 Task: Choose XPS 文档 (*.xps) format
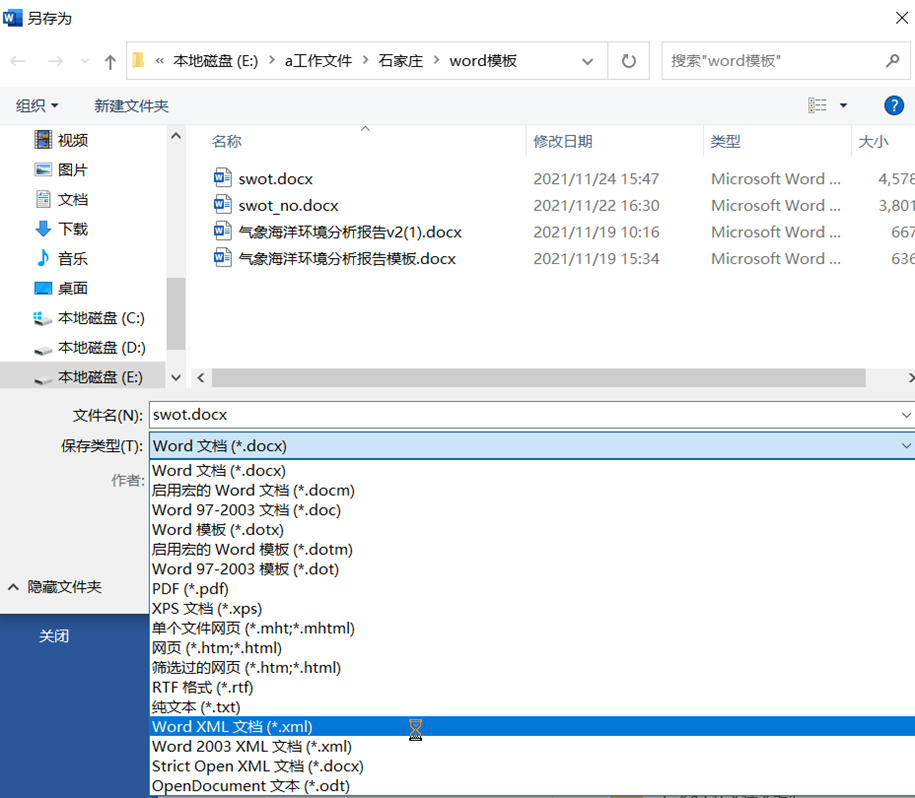click(x=532, y=608)
